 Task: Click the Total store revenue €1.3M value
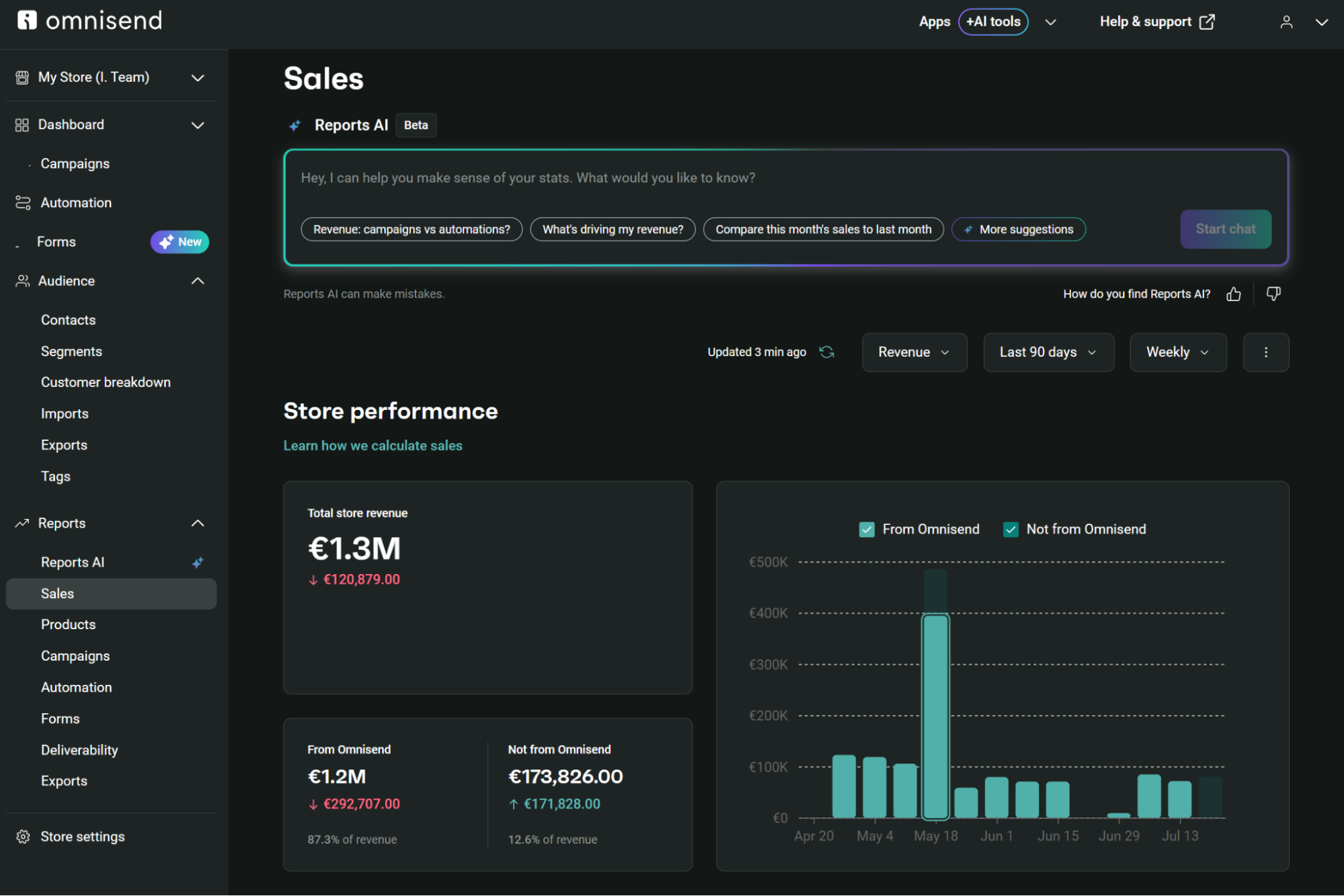[x=354, y=548]
